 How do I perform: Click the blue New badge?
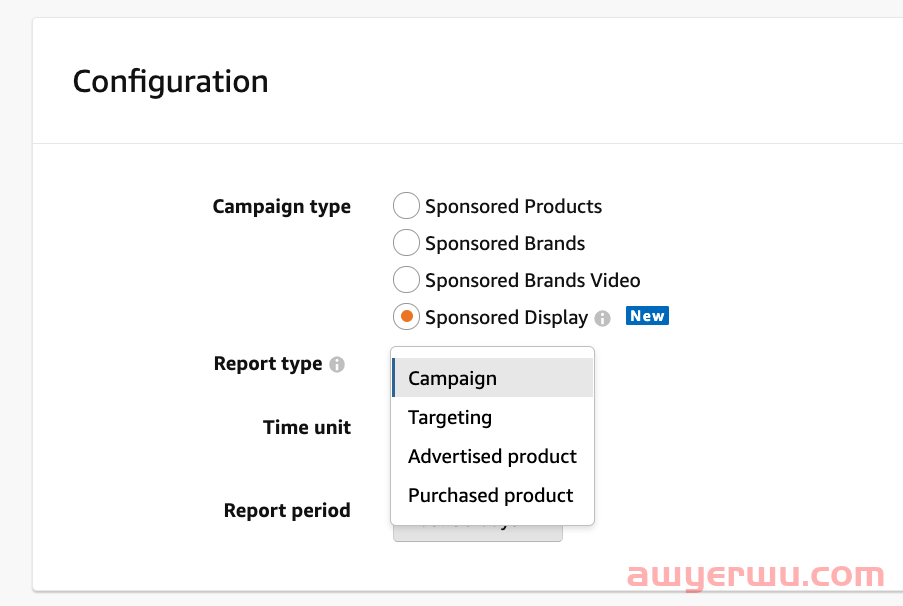click(647, 316)
